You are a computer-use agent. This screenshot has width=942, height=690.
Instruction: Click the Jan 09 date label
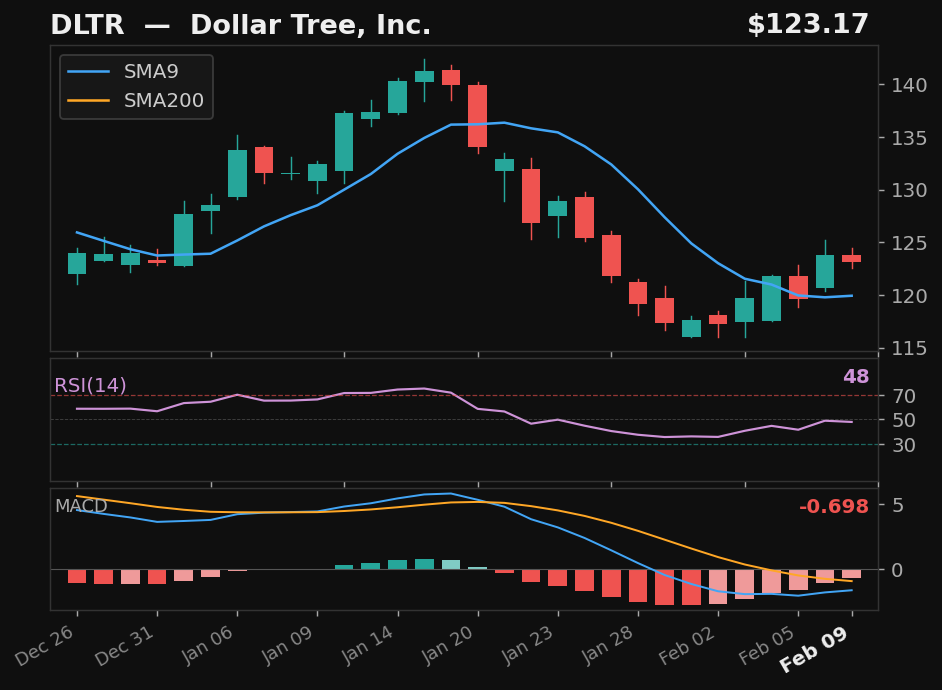coord(287,645)
